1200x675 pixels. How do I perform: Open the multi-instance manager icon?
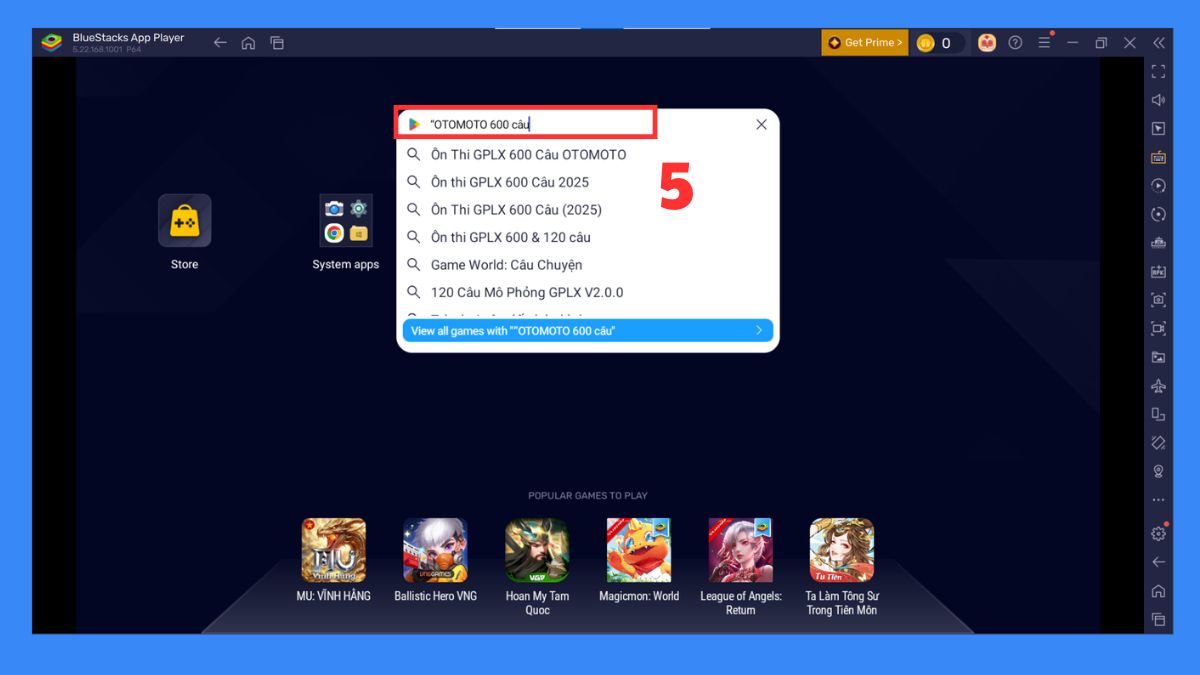click(x=1158, y=243)
